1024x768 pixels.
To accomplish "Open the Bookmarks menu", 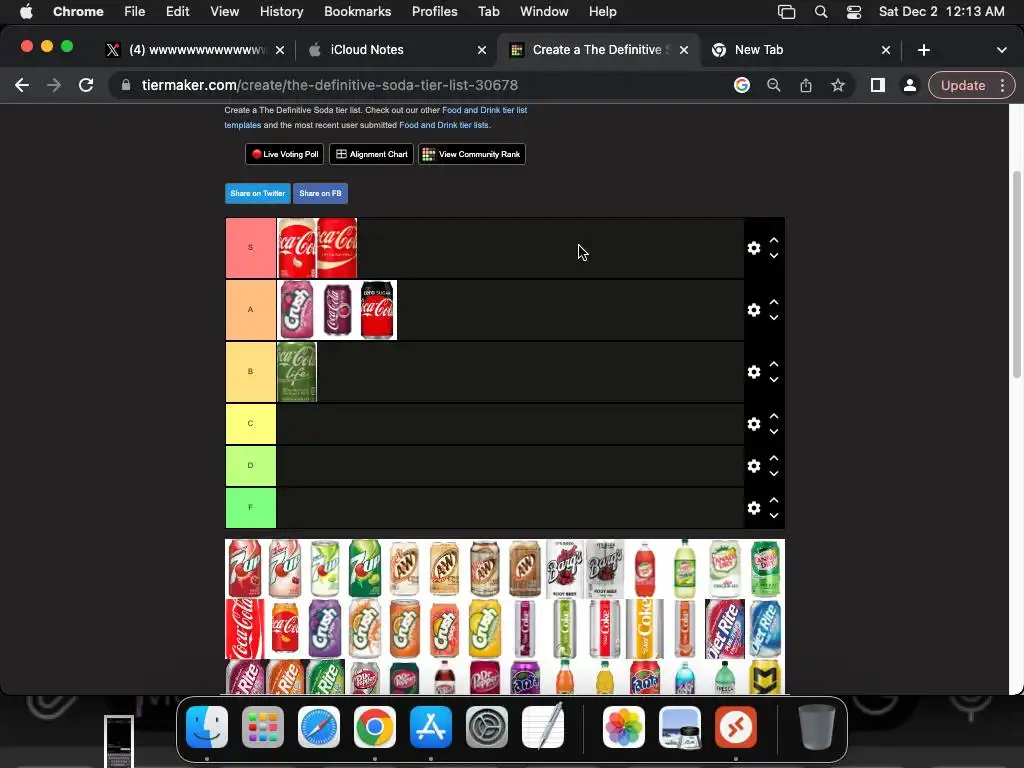I will pos(357,12).
